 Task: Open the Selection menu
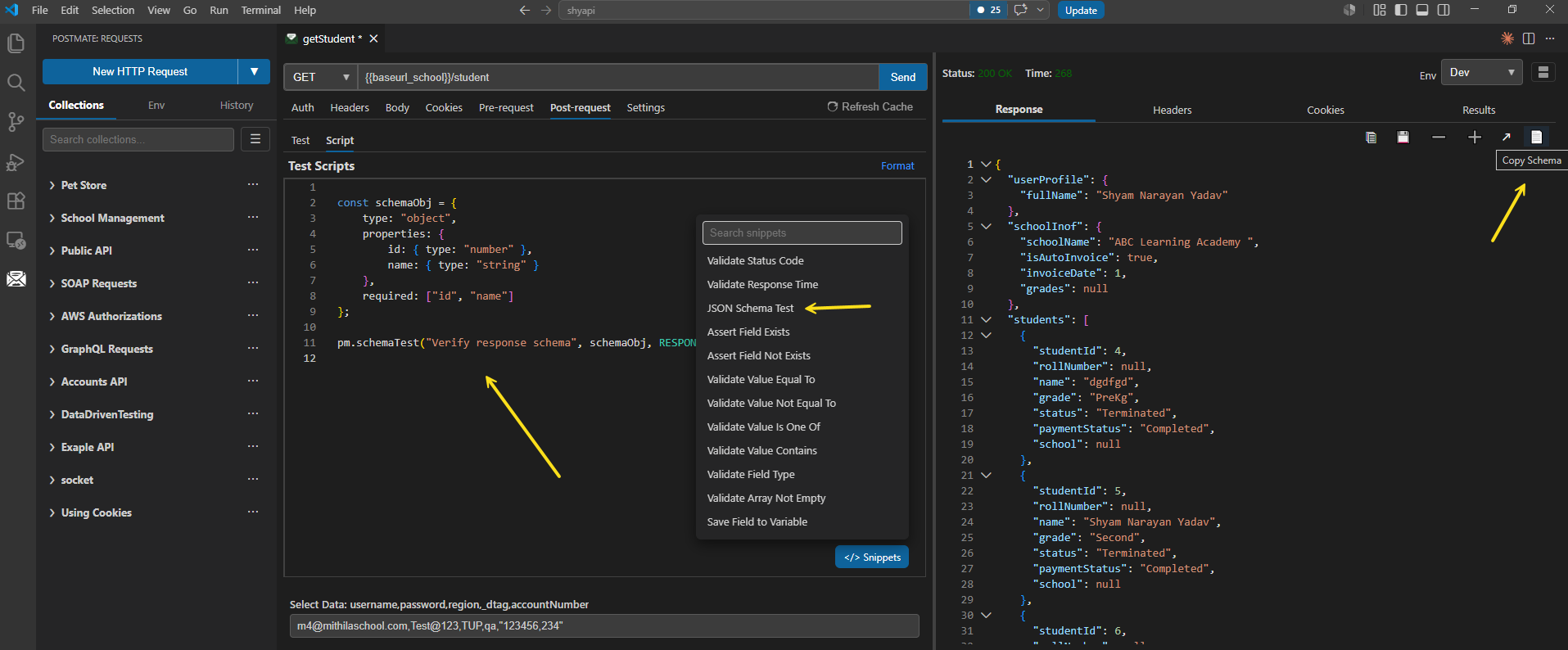pyautogui.click(x=113, y=10)
